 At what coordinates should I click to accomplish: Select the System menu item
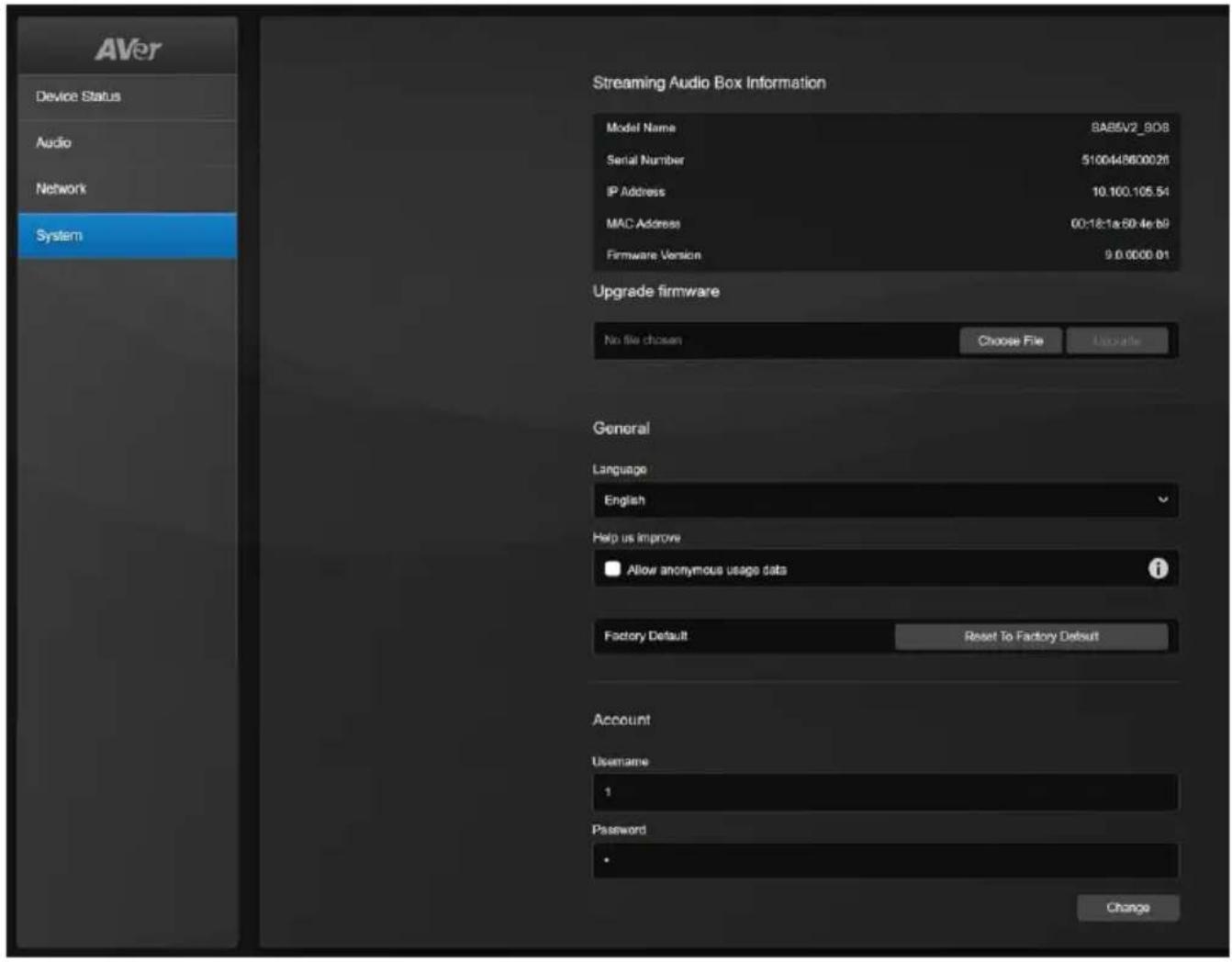[x=128, y=236]
